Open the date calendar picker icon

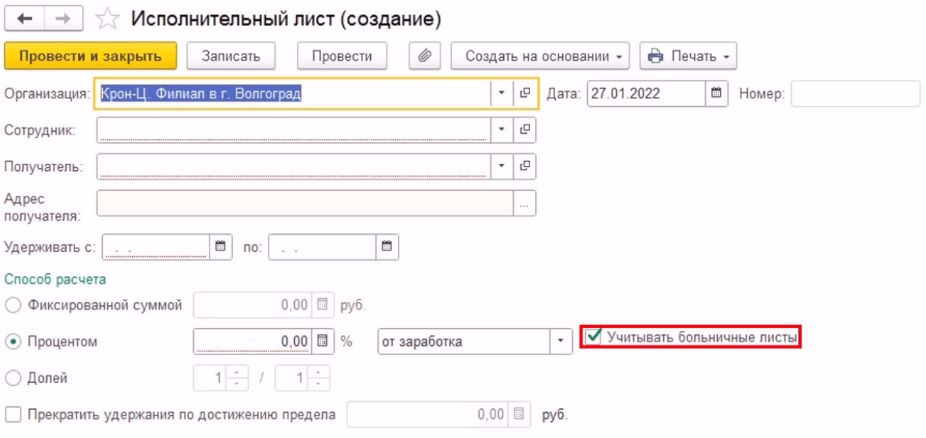pos(716,94)
